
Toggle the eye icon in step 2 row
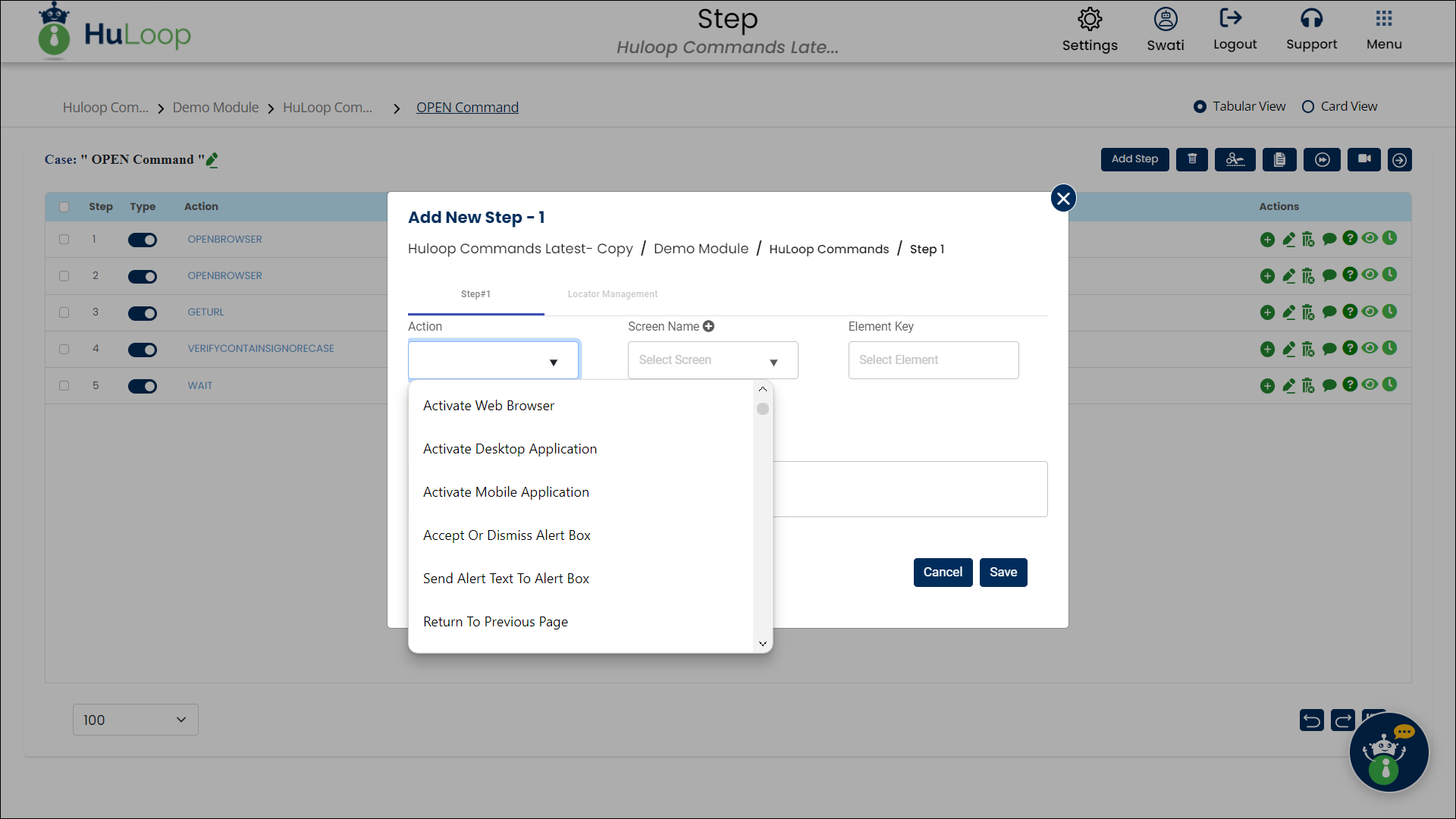tap(1370, 275)
